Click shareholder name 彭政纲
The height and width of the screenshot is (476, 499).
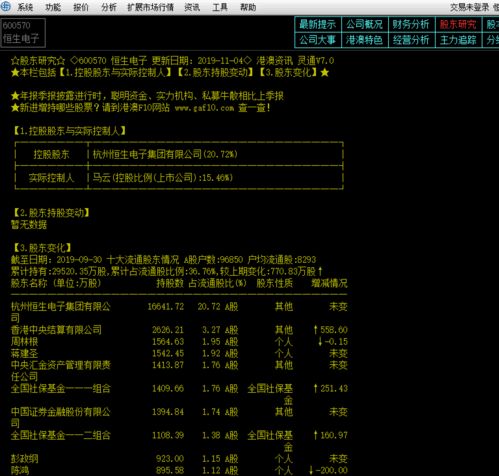(24, 459)
